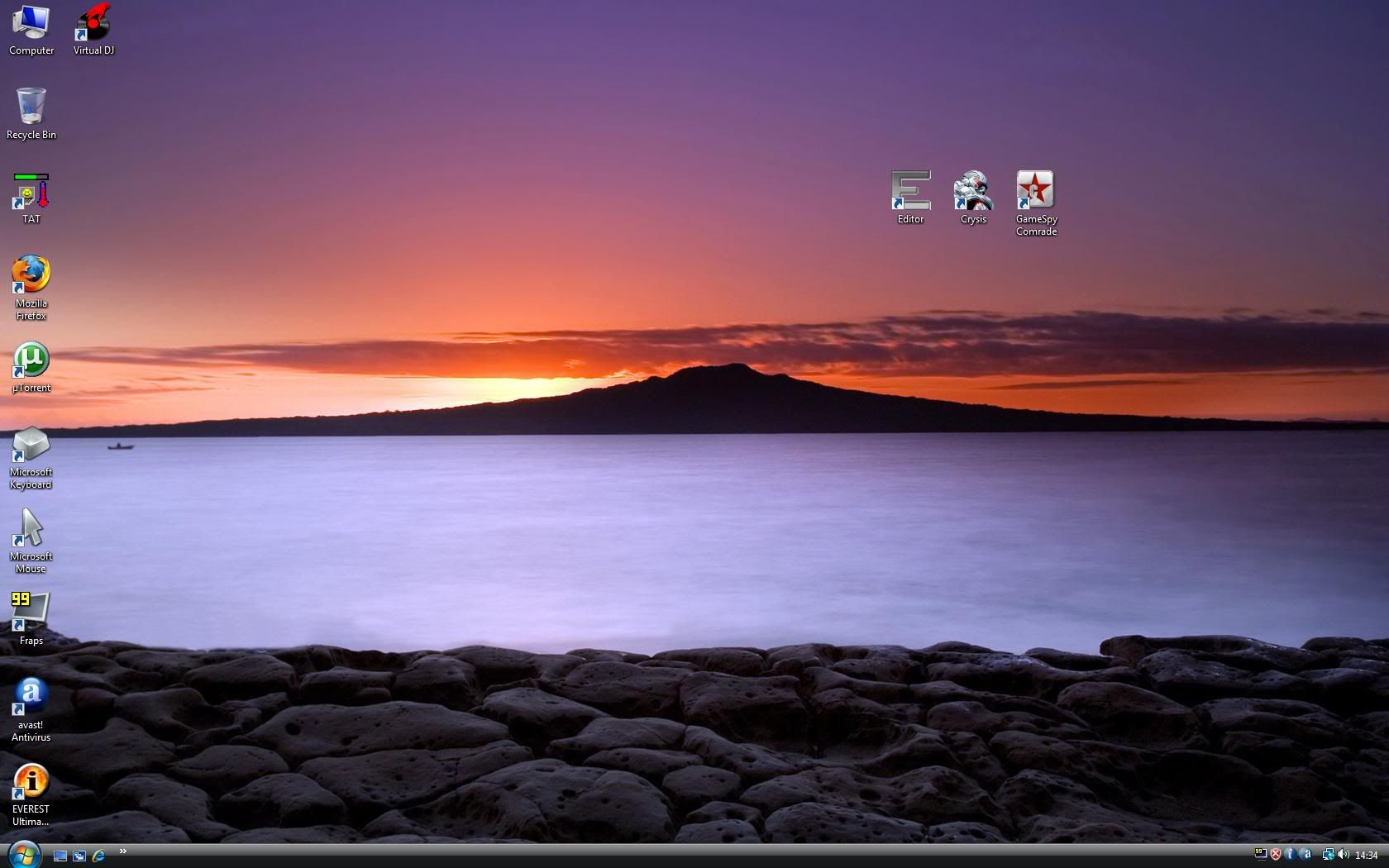Select the GameSpy Comrade shortcut
This screenshot has height=868, width=1389.
pyautogui.click(x=1036, y=203)
